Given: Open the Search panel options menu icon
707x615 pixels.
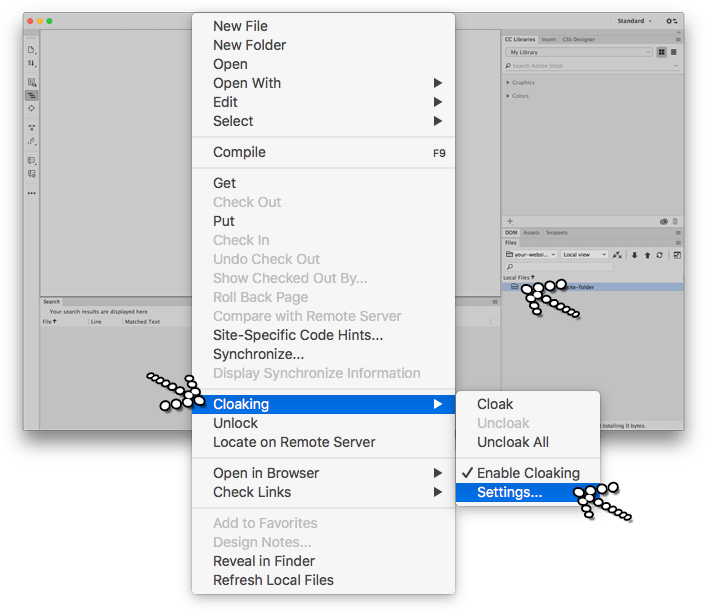Looking at the screenshot, I should (495, 302).
